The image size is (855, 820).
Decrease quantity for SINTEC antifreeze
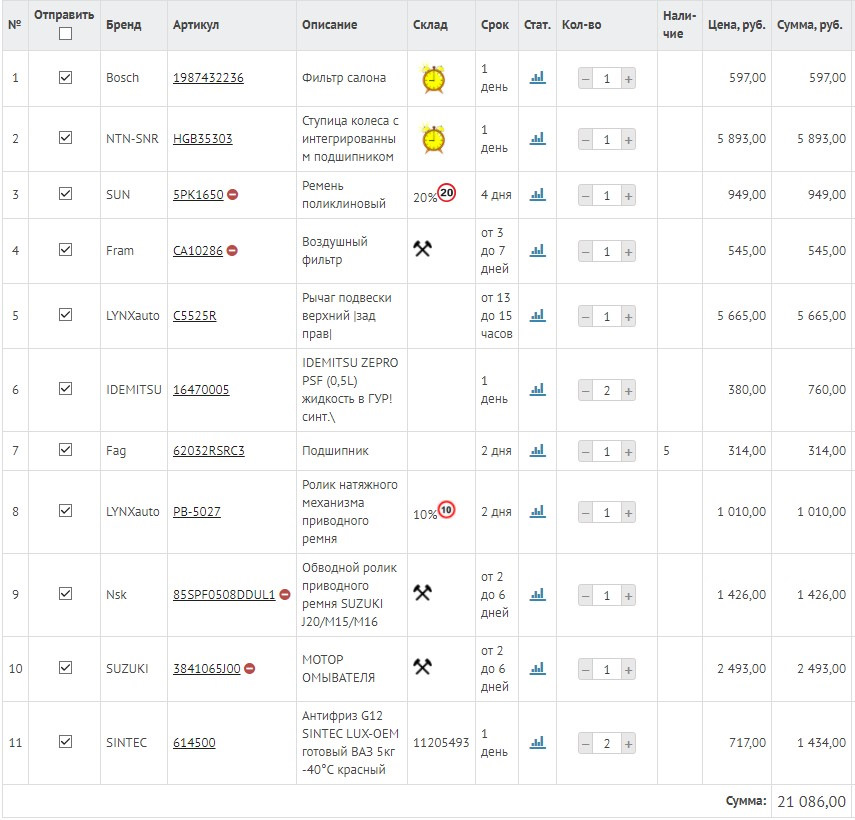point(586,744)
